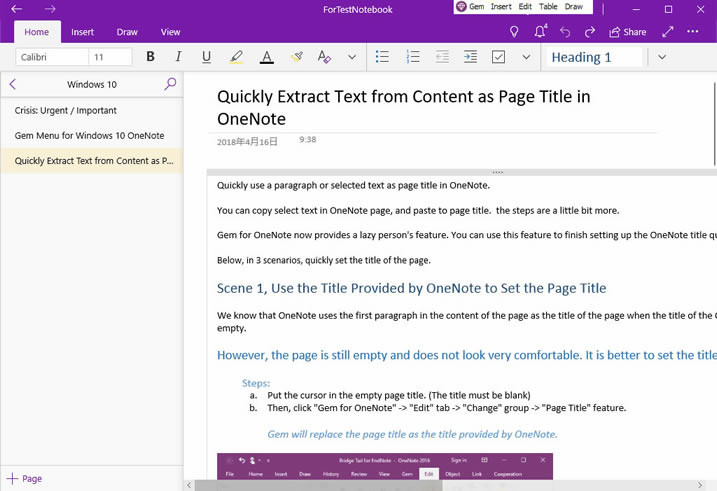
Task: Switch to the Insert tab
Action: point(83,32)
